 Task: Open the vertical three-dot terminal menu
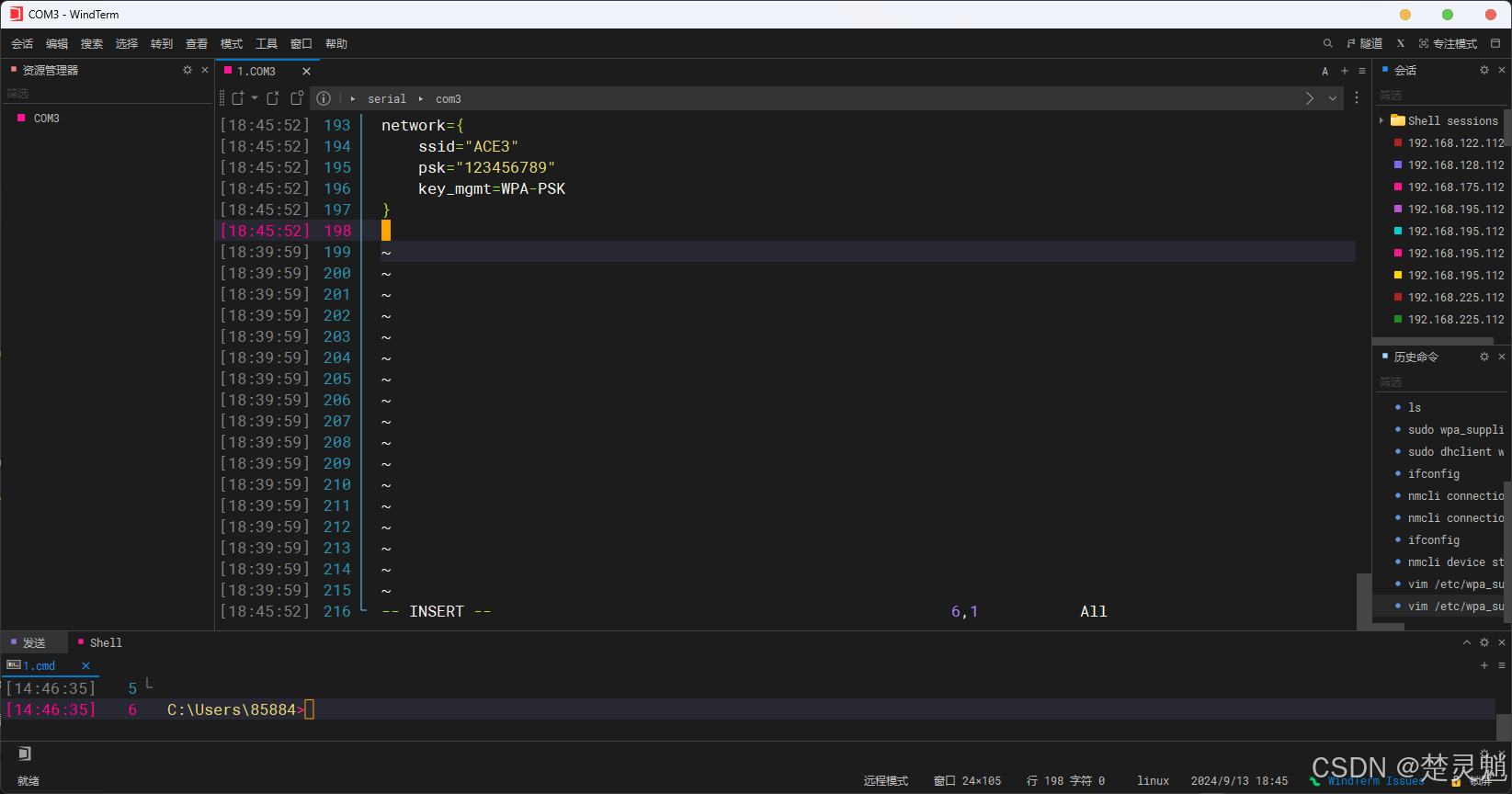(1357, 97)
